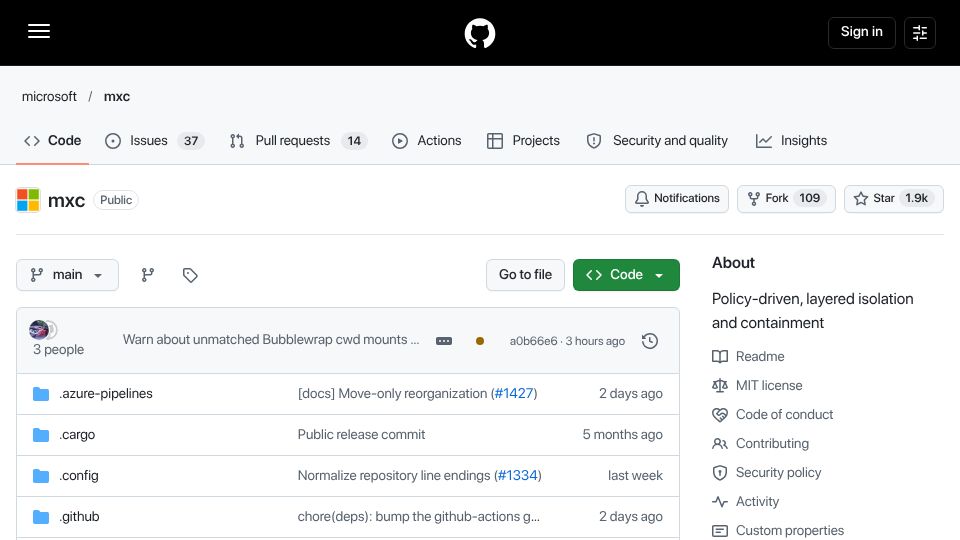
Task: Click the 'last week' timestamp
Action: click(x=635, y=476)
